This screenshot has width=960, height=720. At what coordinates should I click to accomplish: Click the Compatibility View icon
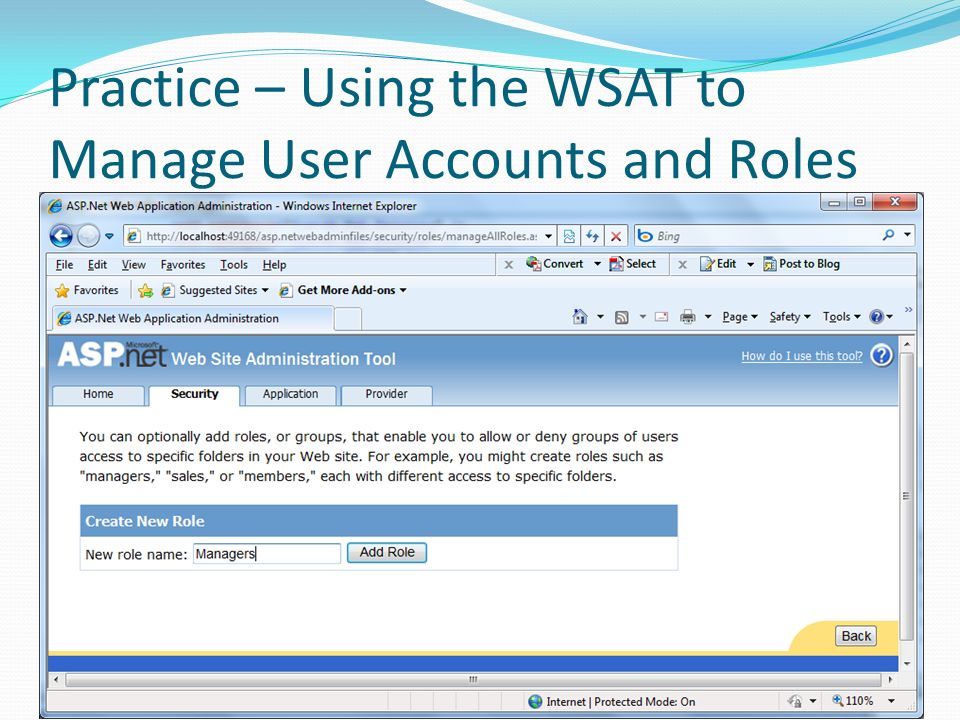pos(569,236)
